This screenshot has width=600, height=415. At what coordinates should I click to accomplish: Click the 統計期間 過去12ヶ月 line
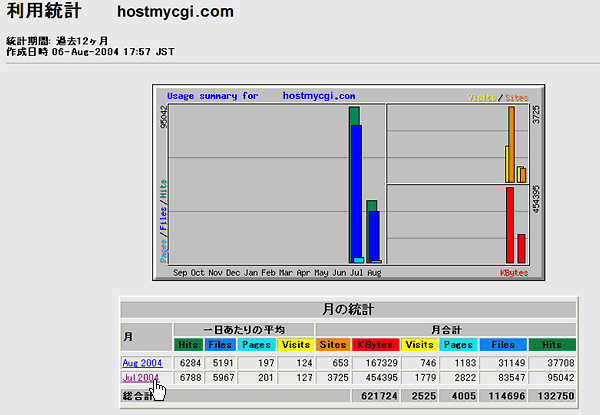tap(57, 41)
